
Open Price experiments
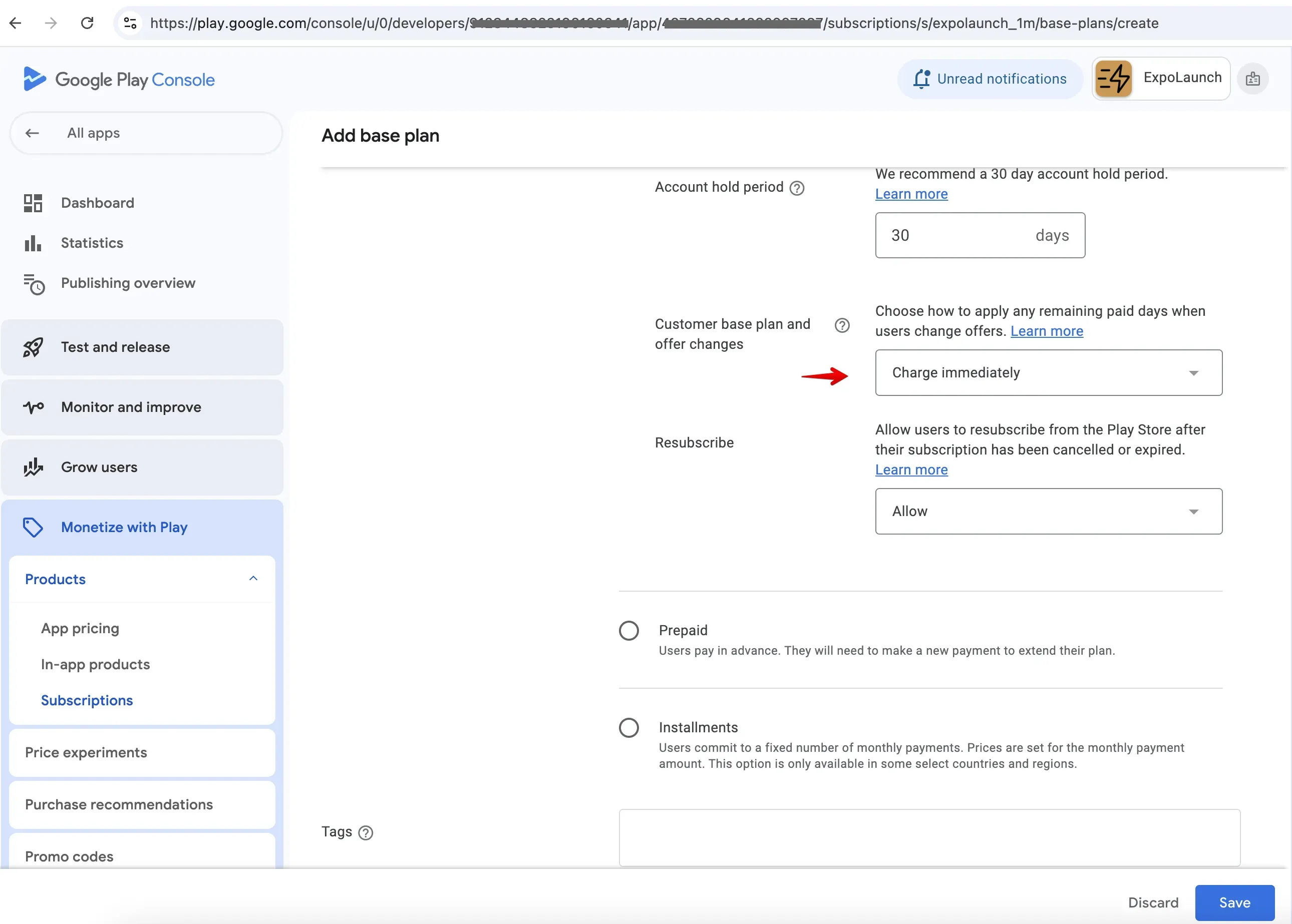pos(142,752)
